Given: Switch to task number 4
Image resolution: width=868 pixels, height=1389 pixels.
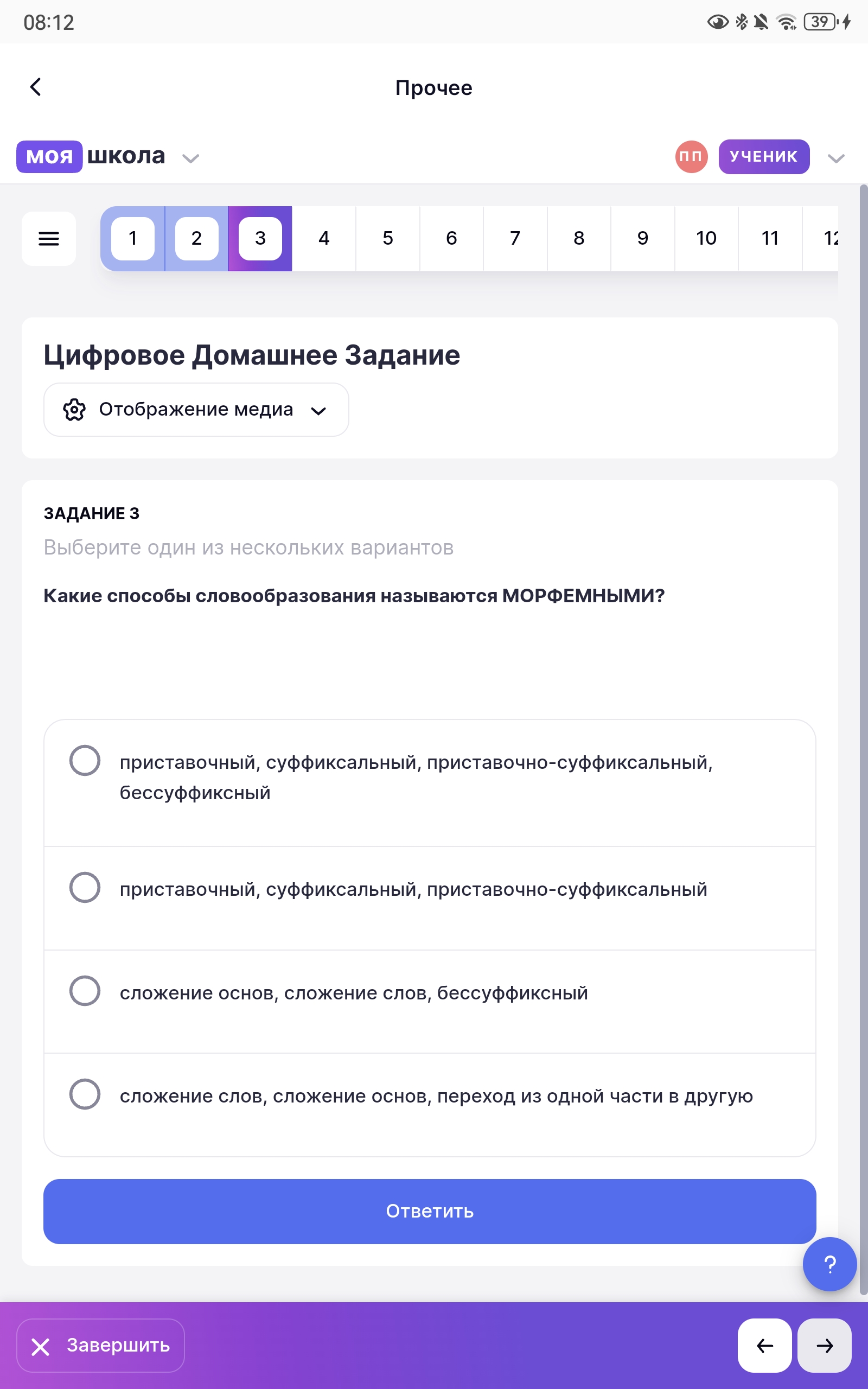Looking at the screenshot, I should pyautogui.click(x=324, y=238).
